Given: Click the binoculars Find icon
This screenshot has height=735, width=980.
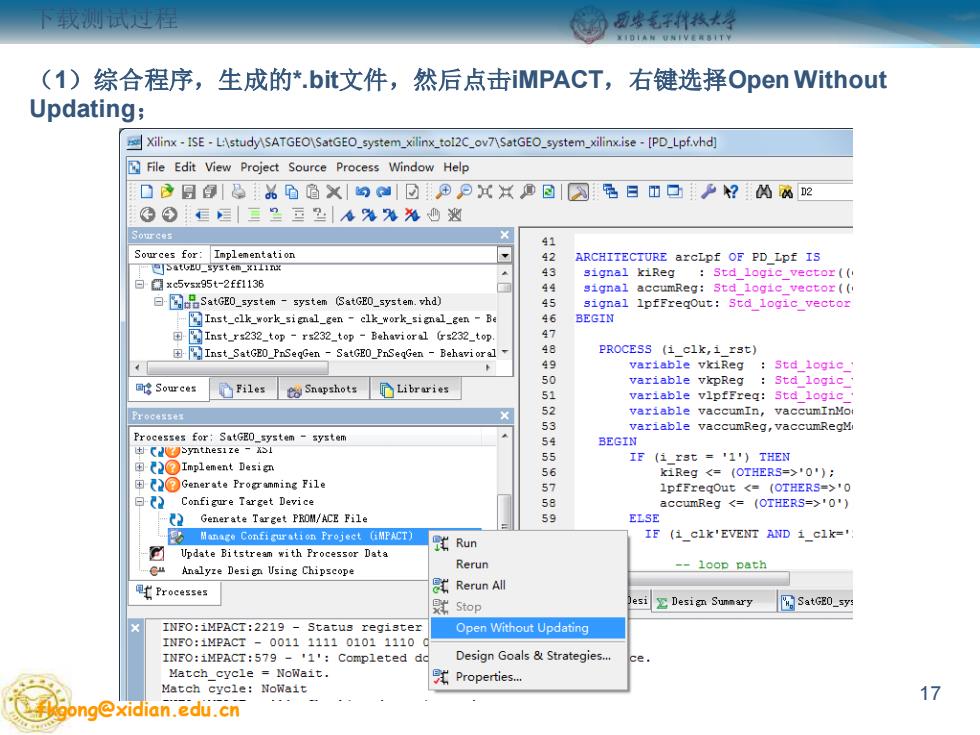Looking at the screenshot, I should tap(763, 192).
